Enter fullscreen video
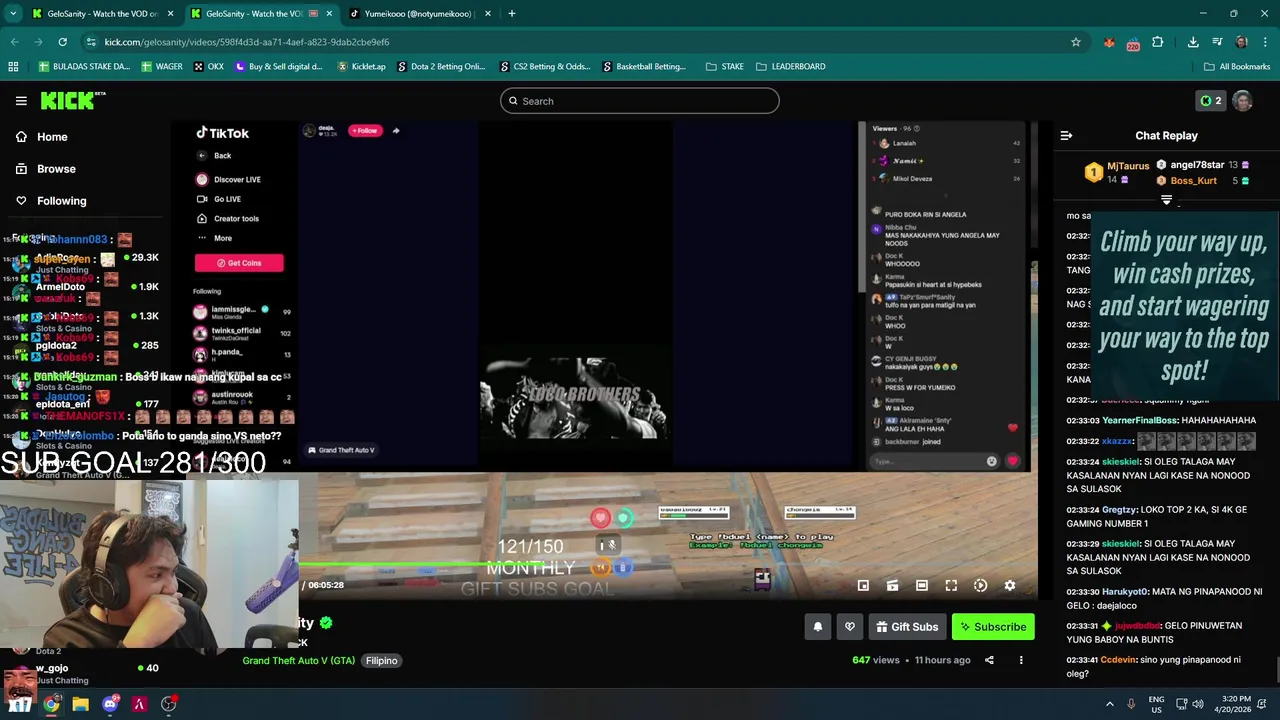Screen dimensions: 1280x720 coord(951,586)
